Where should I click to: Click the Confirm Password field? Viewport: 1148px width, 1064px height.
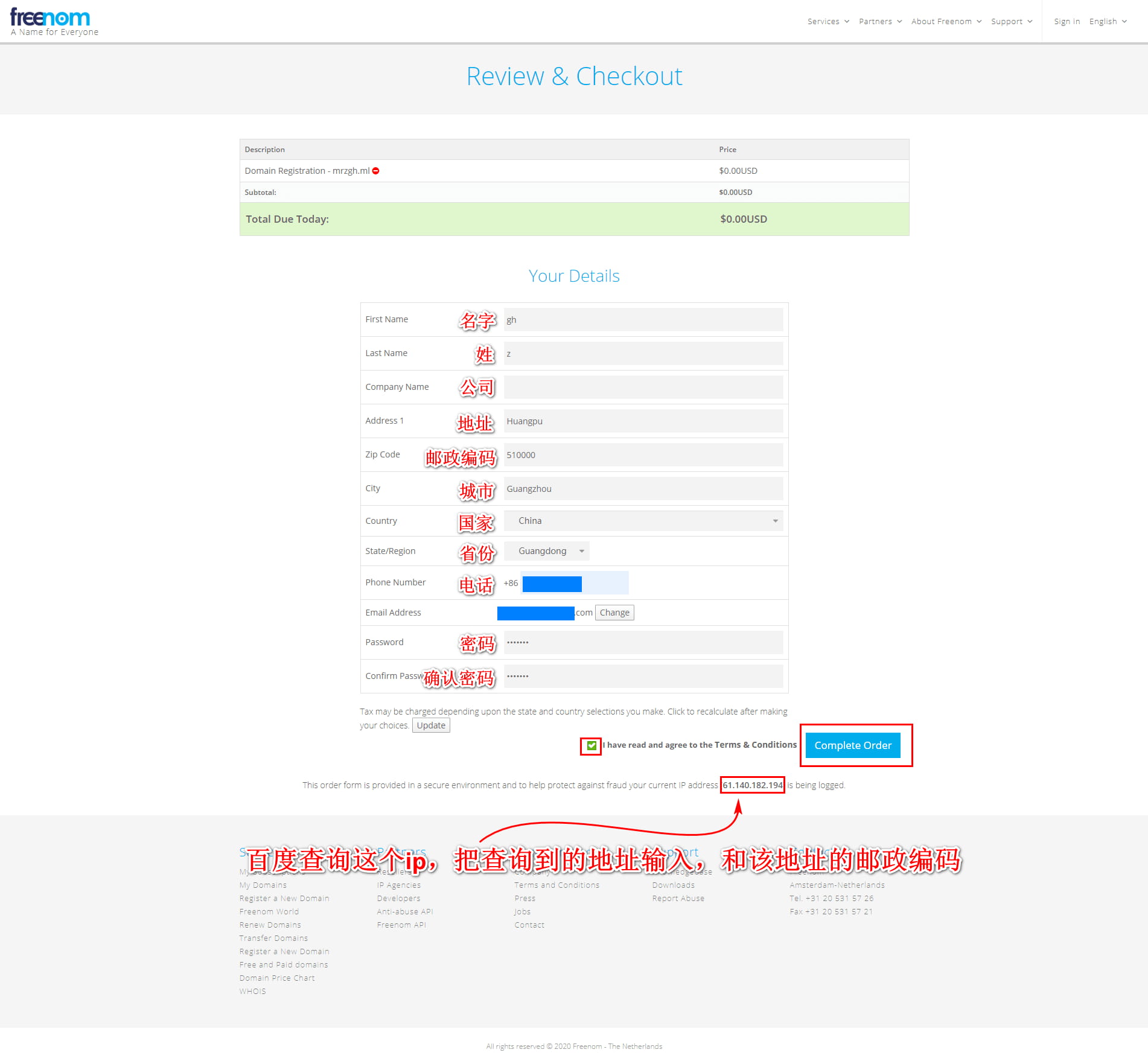[x=643, y=676]
